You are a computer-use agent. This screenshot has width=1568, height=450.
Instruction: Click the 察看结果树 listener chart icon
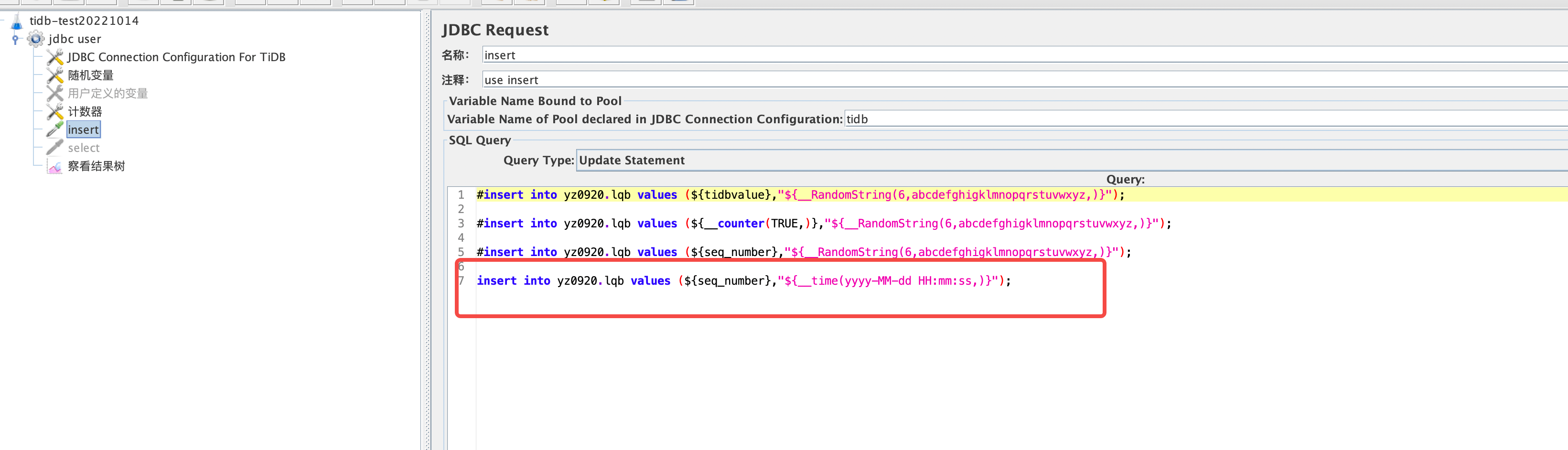coord(55,167)
